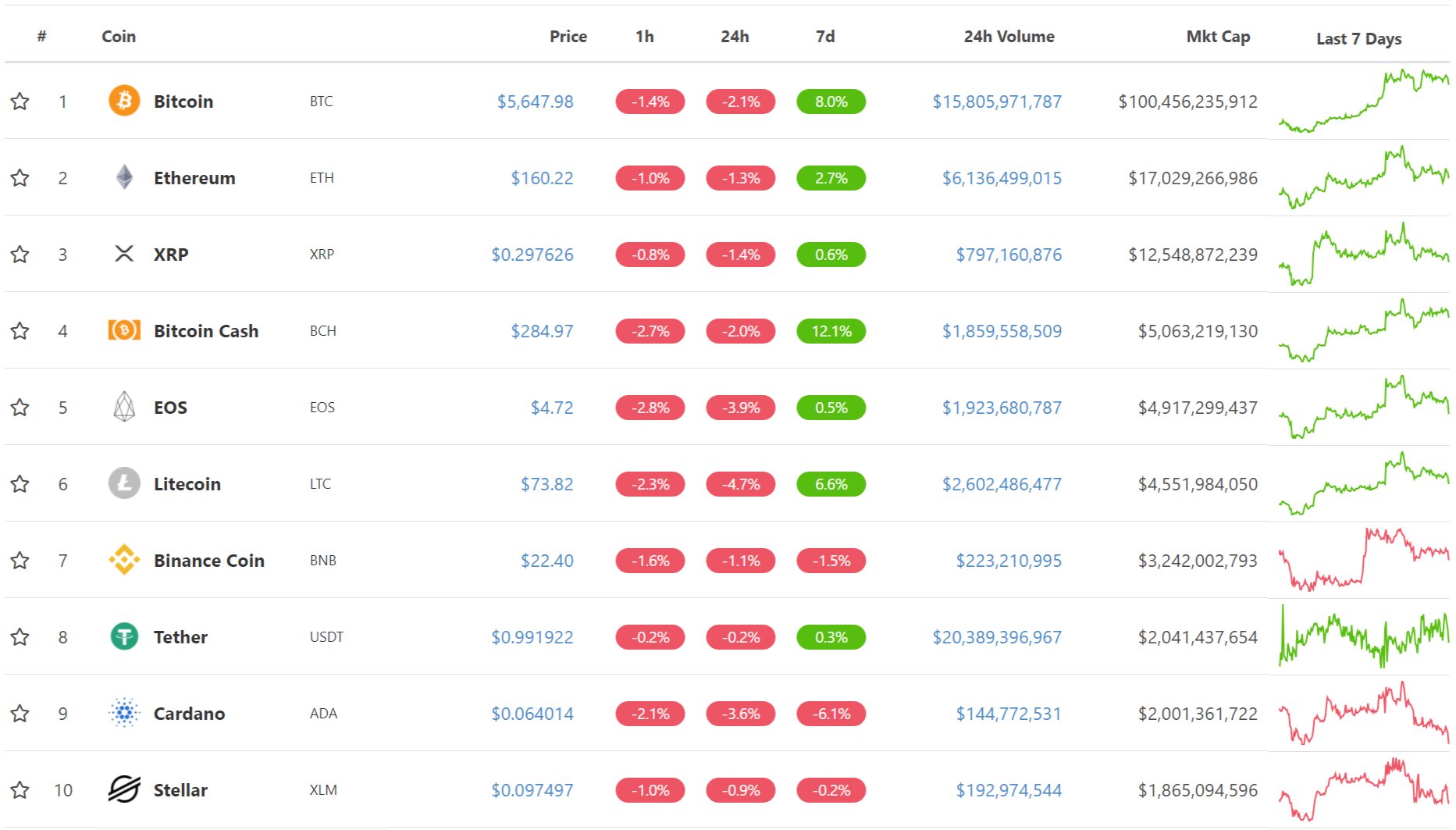Open the Litecoin name link
This screenshot has height=830, width=1456.
187,483
